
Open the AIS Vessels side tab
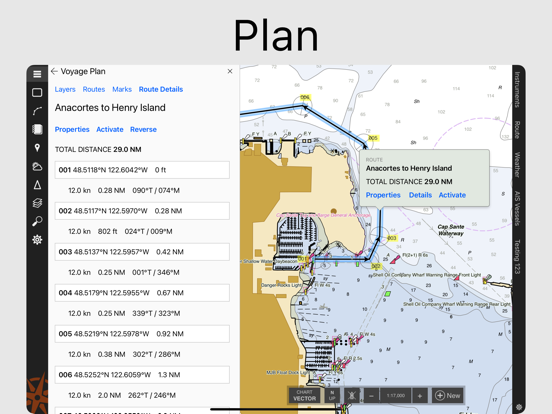click(x=517, y=208)
